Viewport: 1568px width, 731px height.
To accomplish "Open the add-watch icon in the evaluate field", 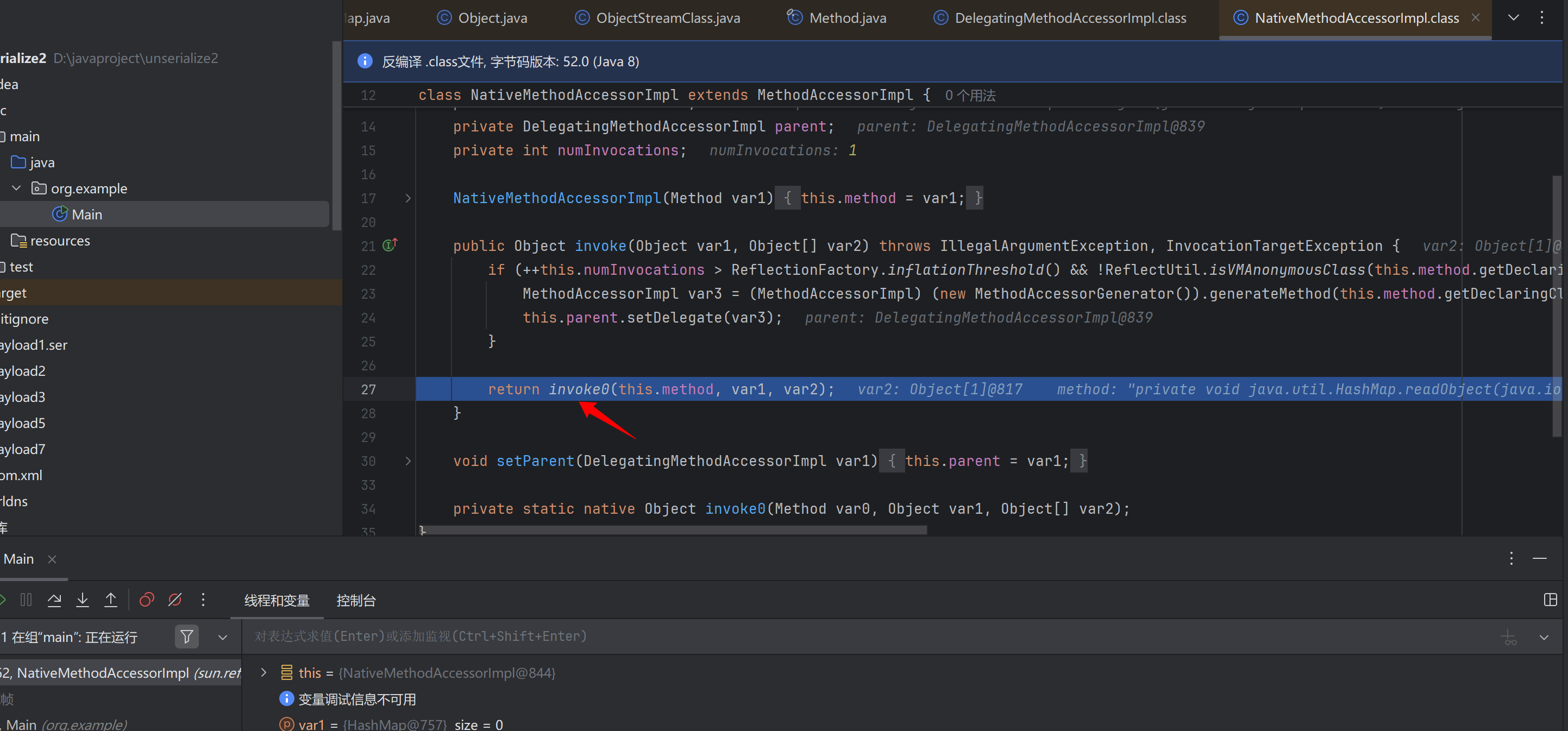I will tap(1509, 637).
